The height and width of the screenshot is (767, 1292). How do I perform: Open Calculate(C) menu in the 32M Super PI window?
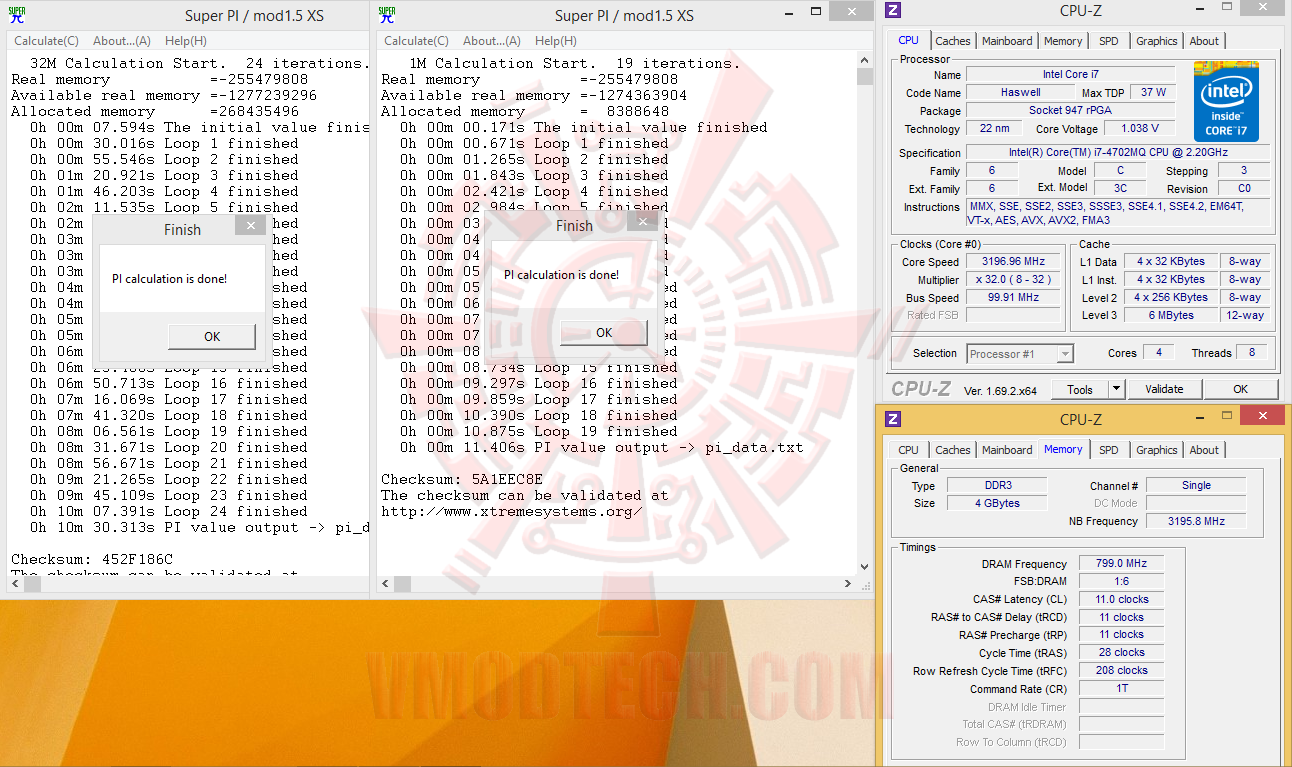pos(46,41)
